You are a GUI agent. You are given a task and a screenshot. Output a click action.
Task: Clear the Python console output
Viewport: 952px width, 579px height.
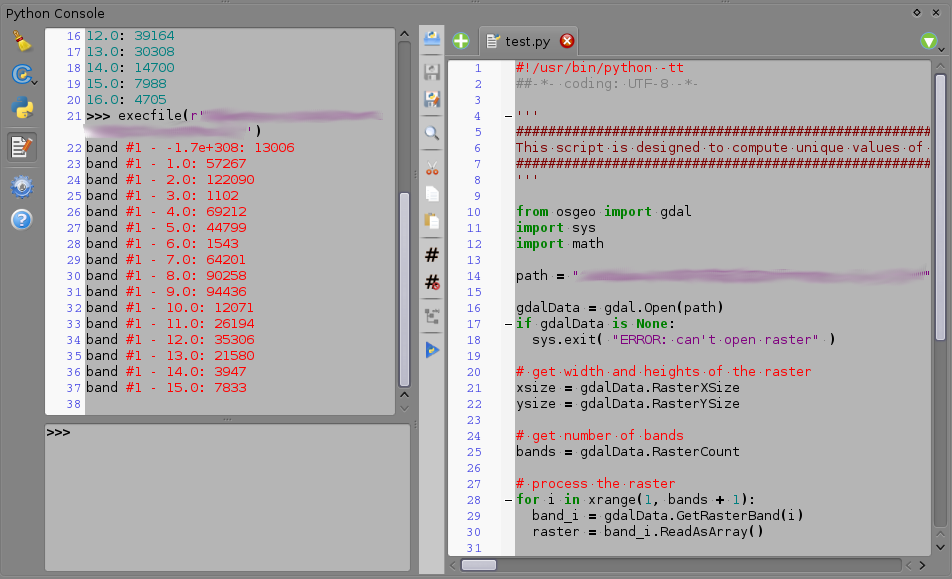(22, 41)
